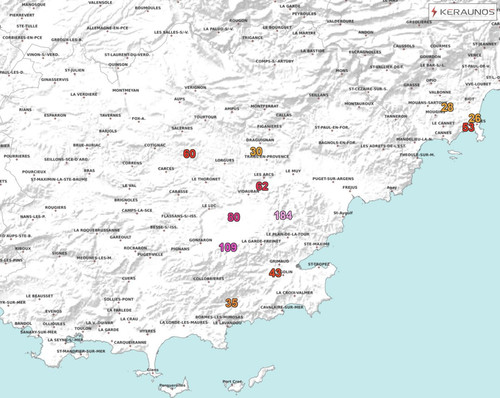This screenshot has width=500, height=398.
Task: Click the MONTMEYAN label
Action: [x=126, y=91]
